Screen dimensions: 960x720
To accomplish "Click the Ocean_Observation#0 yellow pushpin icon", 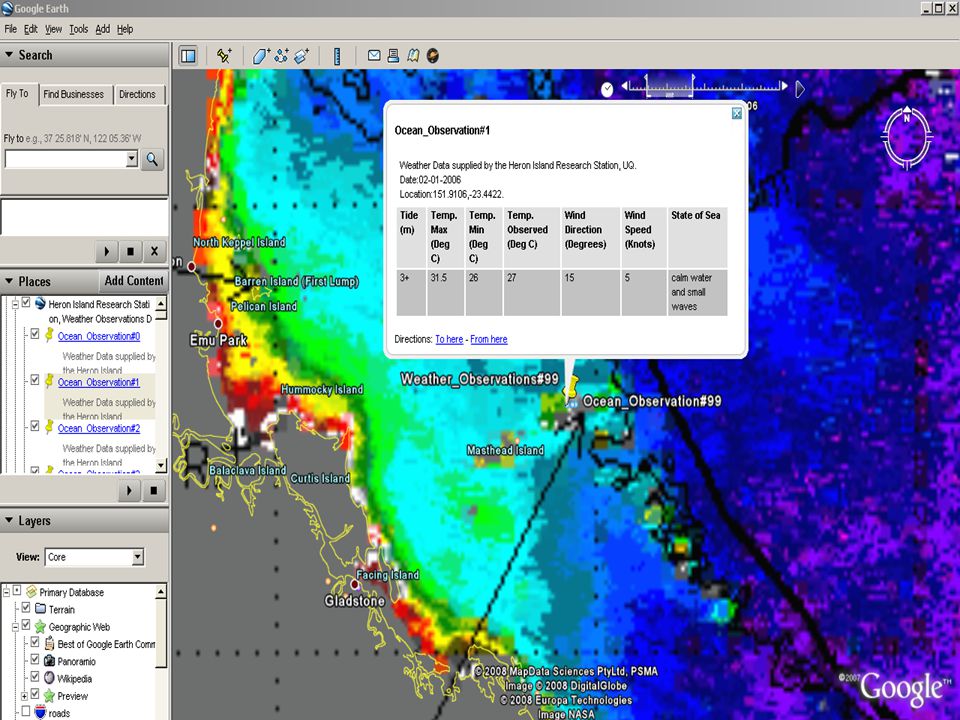I will (x=49, y=334).
